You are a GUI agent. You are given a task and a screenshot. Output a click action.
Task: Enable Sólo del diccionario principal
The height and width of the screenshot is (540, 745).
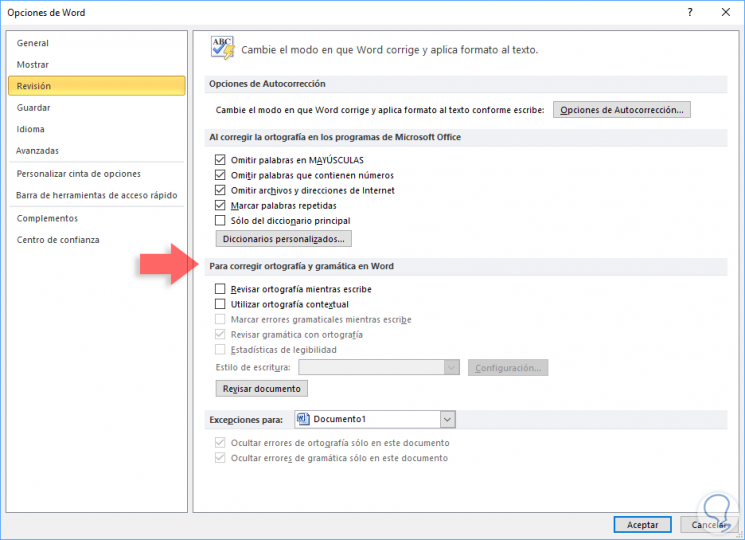pyautogui.click(x=220, y=221)
